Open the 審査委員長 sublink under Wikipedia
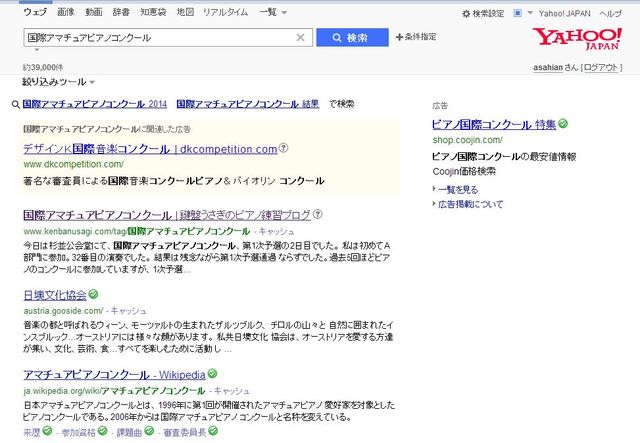The height and width of the screenshot is (443, 640). [x=184, y=432]
